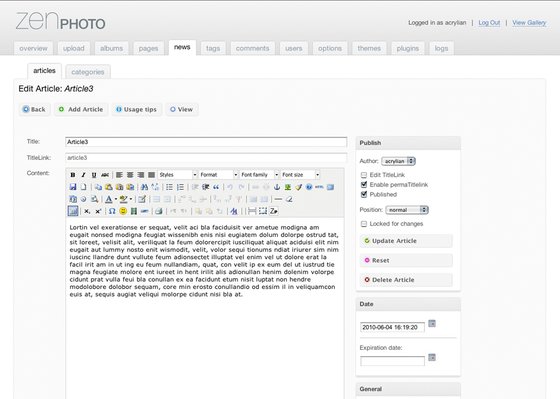Insert horizontal rule

(278, 199)
